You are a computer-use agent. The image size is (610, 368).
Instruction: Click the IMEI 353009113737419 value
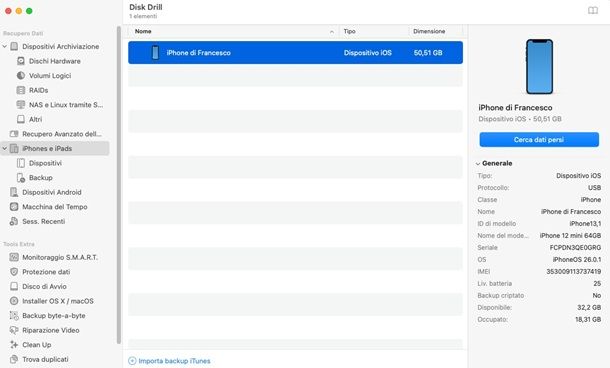[573, 271]
